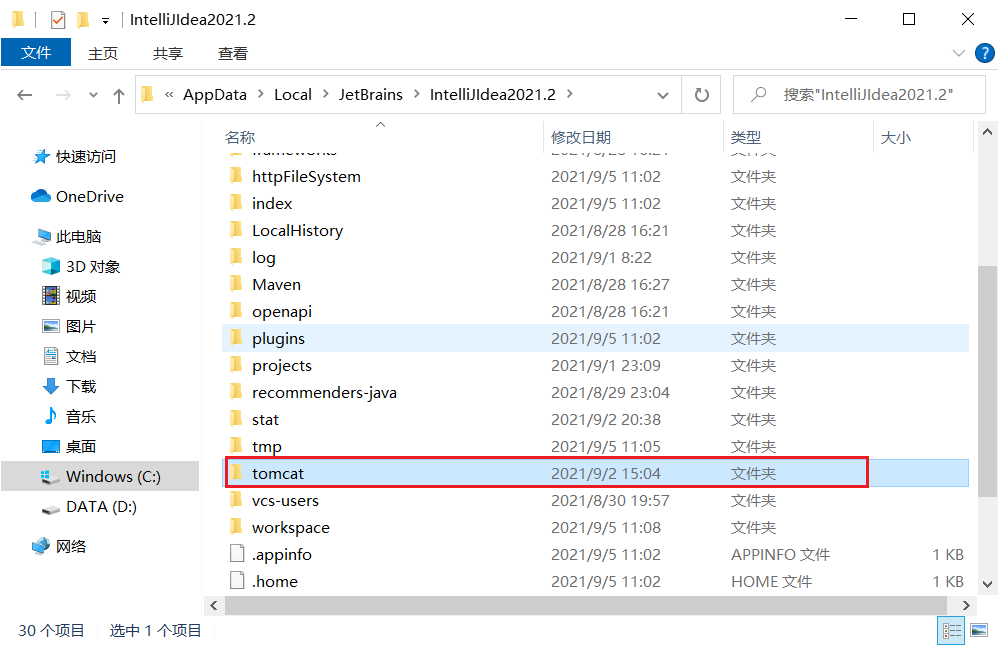This screenshot has height=646, width=999.
Task: Click the AppData breadcrumb segment
Action: coord(215,95)
